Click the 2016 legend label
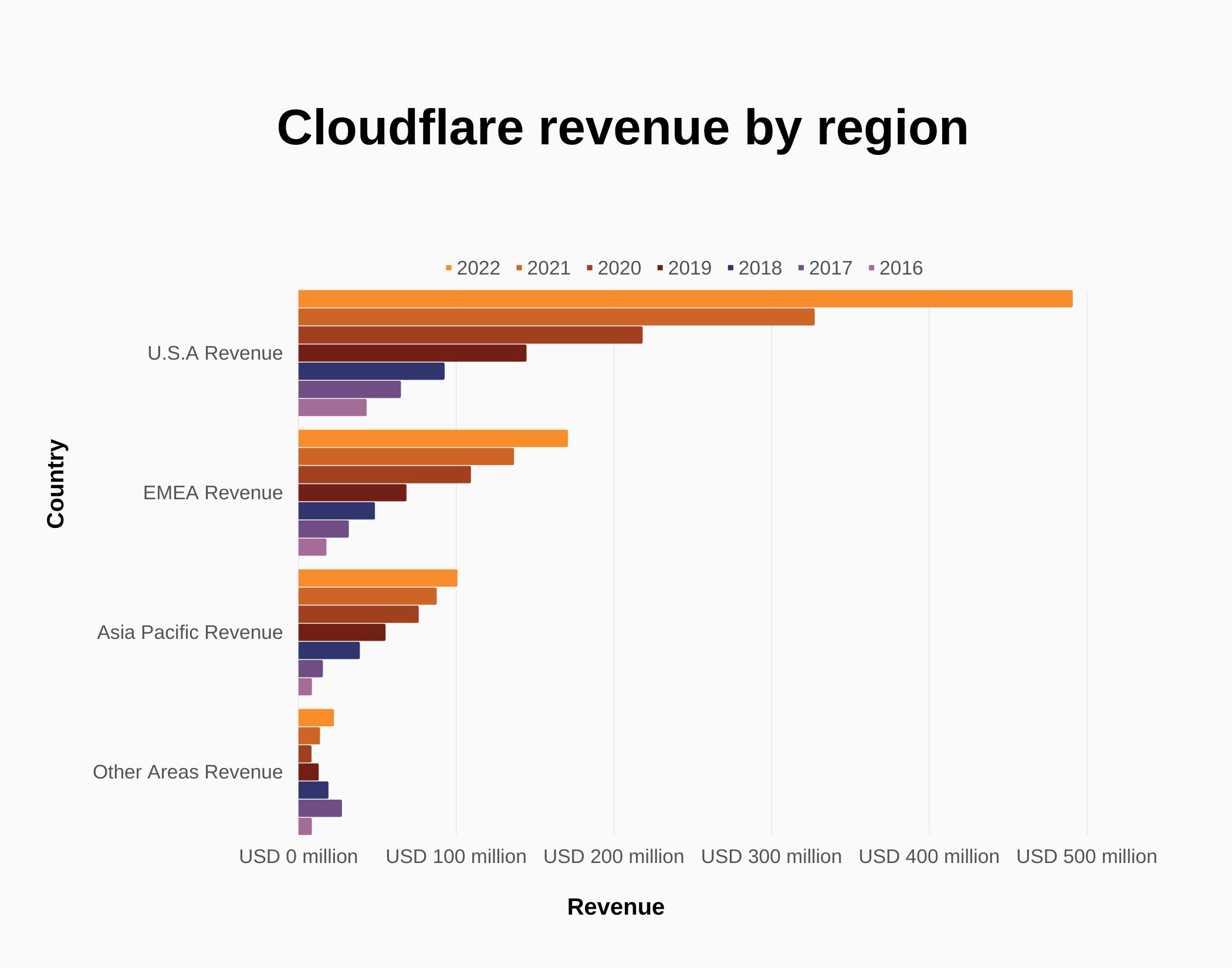The height and width of the screenshot is (968, 1232). [x=901, y=268]
